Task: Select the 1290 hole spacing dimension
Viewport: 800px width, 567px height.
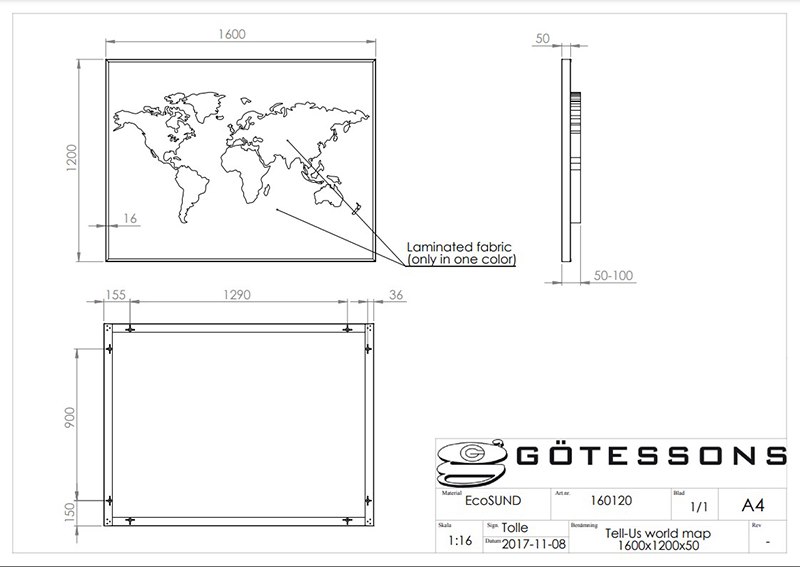Action: pos(235,295)
